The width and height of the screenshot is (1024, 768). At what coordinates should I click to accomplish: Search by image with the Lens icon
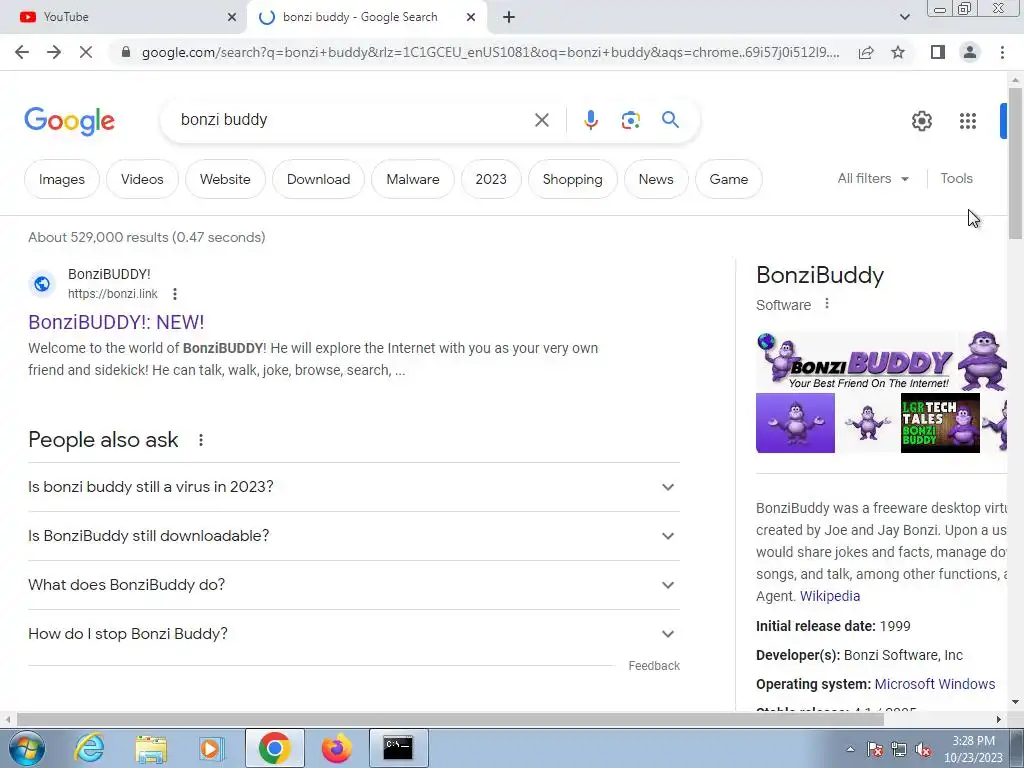pyautogui.click(x=630, y=120)
